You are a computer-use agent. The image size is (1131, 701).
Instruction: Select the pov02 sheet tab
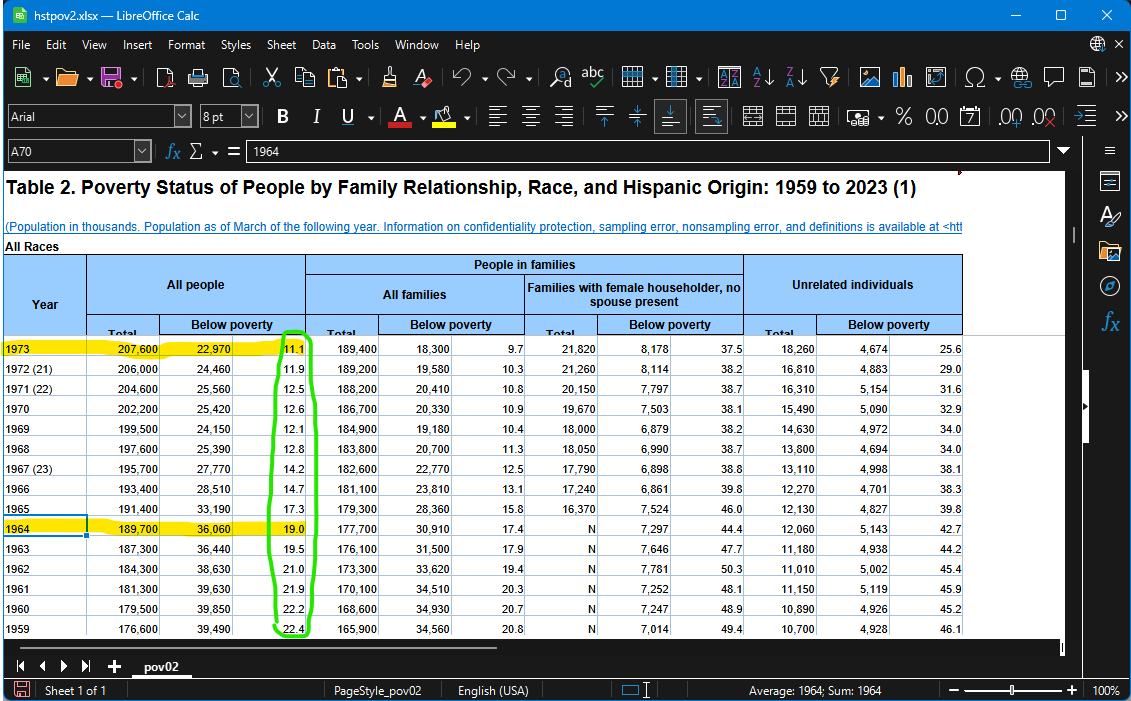pyautogui.click(x=161, y=667)
